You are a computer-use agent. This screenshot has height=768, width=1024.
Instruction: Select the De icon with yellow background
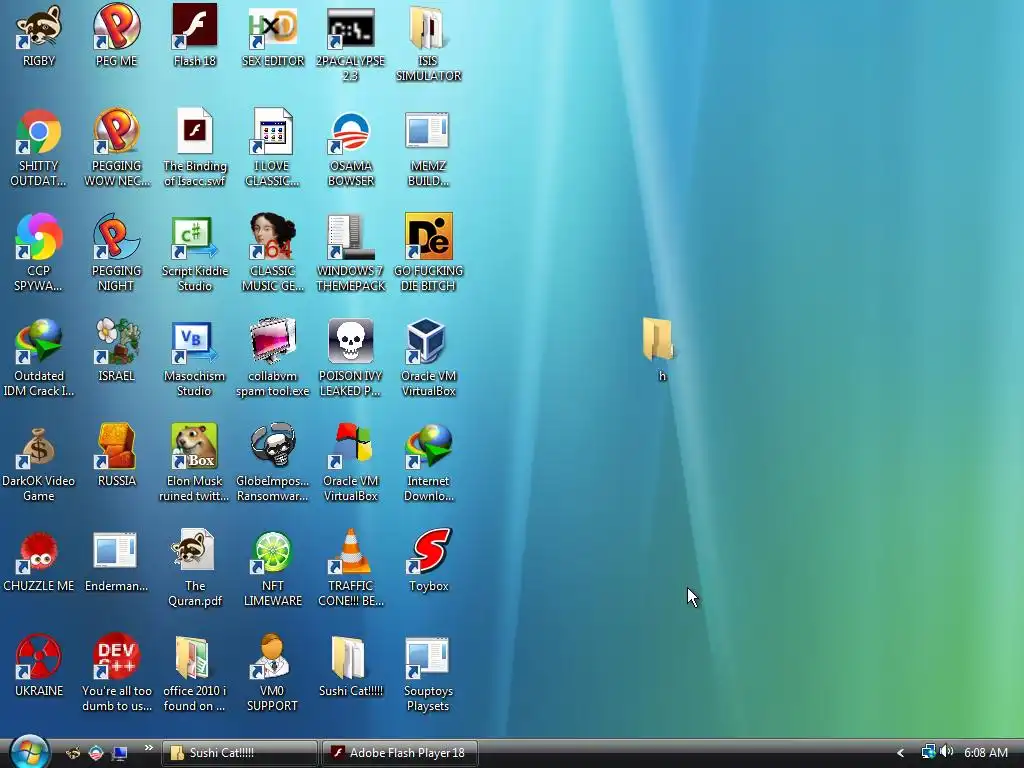pyautogui.click(x=428, y=236)
